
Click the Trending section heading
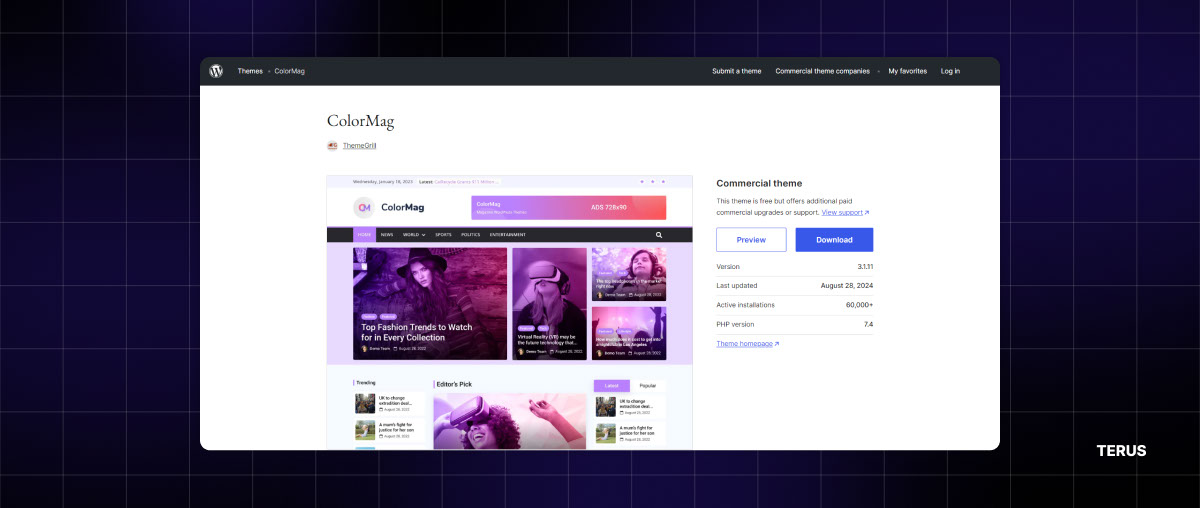(366, 382)
